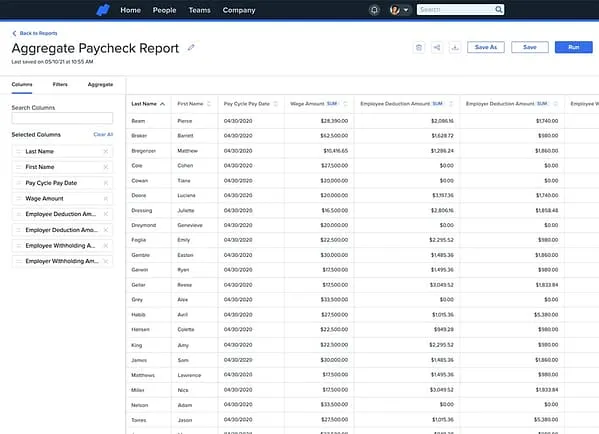Toggle sort on Last Name column header
Viewport: 599px width, 434px height.
pyautogui.click(x=148, y=104)
